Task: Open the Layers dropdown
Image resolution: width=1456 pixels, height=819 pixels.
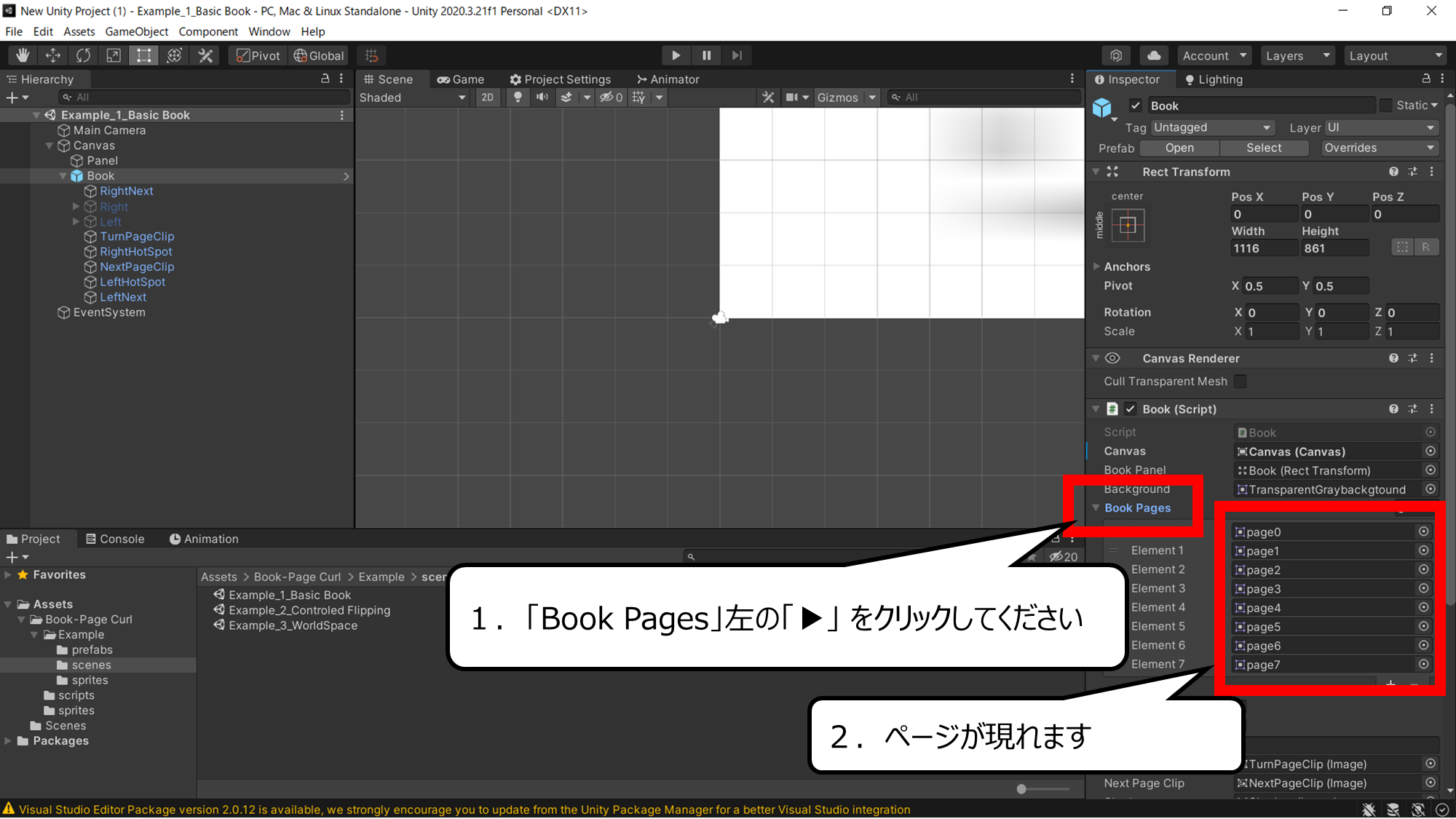Action: coord(1298,55)
